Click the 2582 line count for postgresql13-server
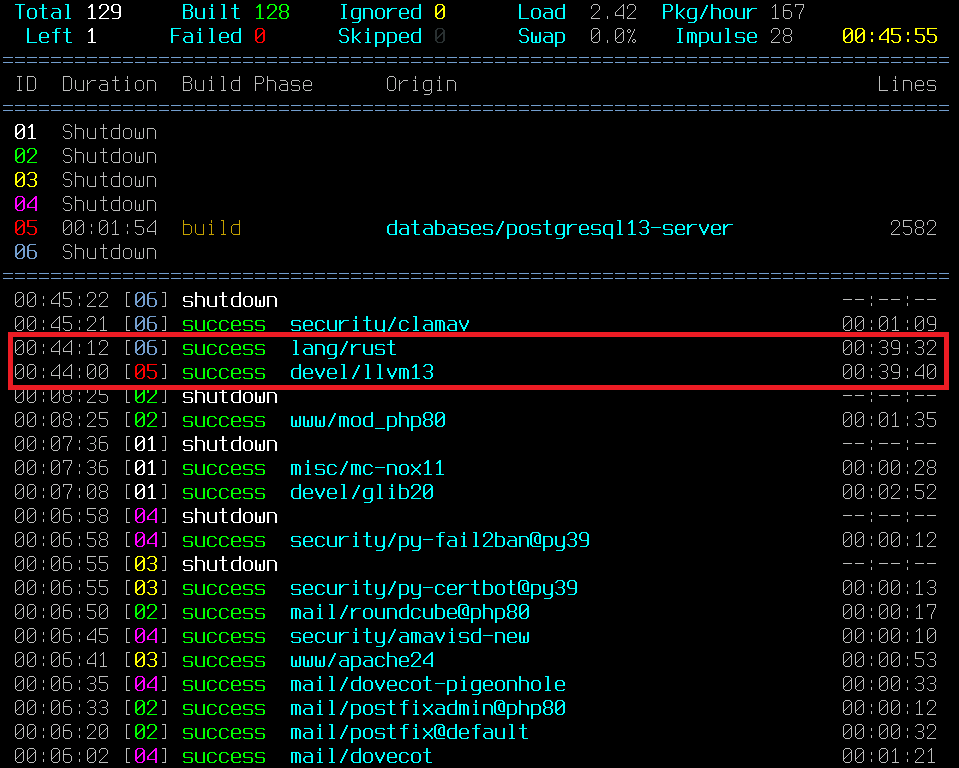Image resolution: width=959 pixels, height=768 pixels. click(x=913, y=228)
